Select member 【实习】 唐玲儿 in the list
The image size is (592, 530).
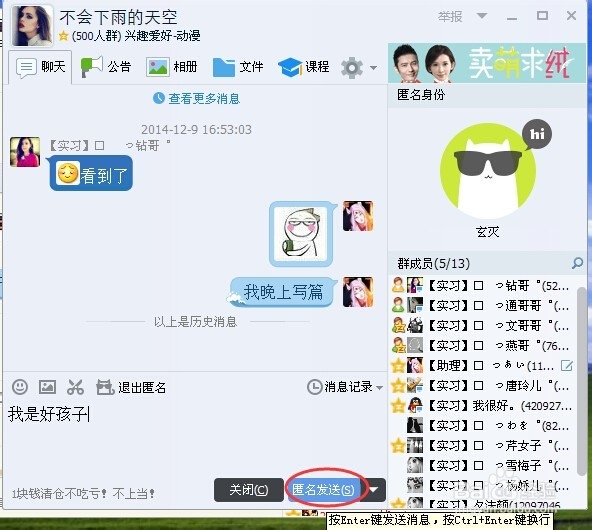[482, 385]
